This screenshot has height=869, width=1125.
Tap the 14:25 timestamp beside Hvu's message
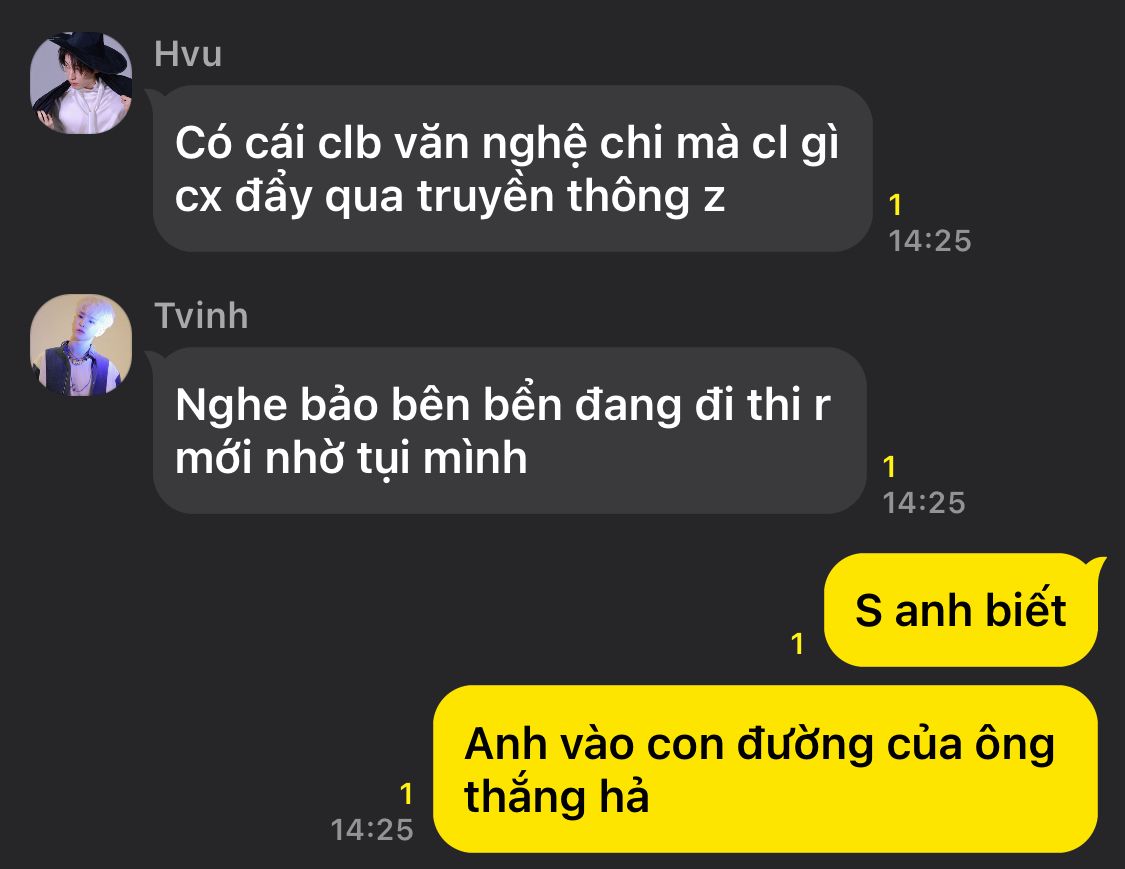[930, 241]
